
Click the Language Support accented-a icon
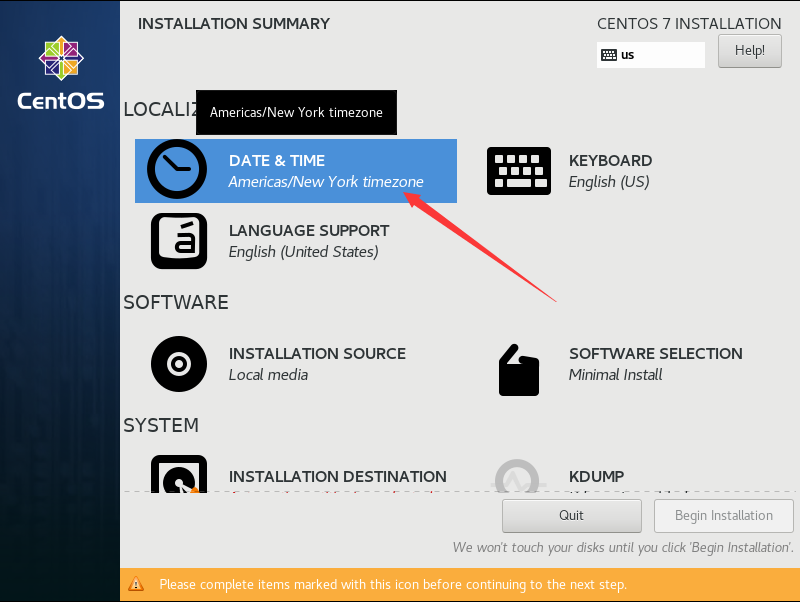pos(179,241)
